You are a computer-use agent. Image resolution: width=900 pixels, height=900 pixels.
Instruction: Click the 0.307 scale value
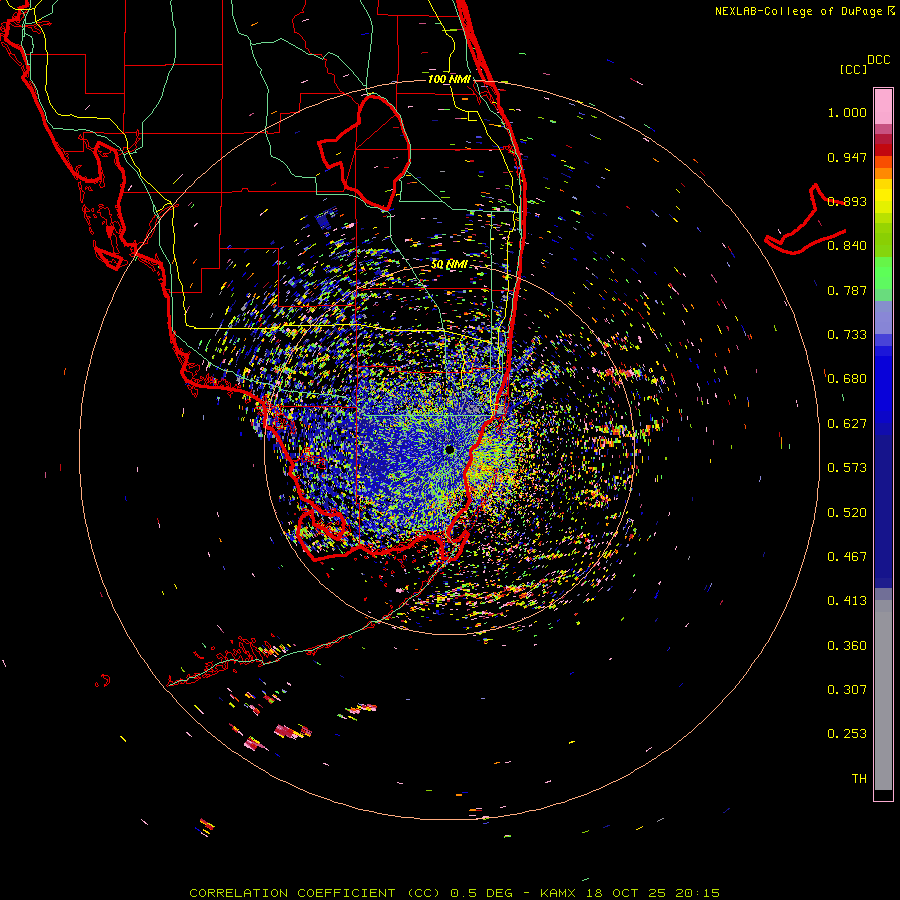pyautogui.click(x=847, y=690)
